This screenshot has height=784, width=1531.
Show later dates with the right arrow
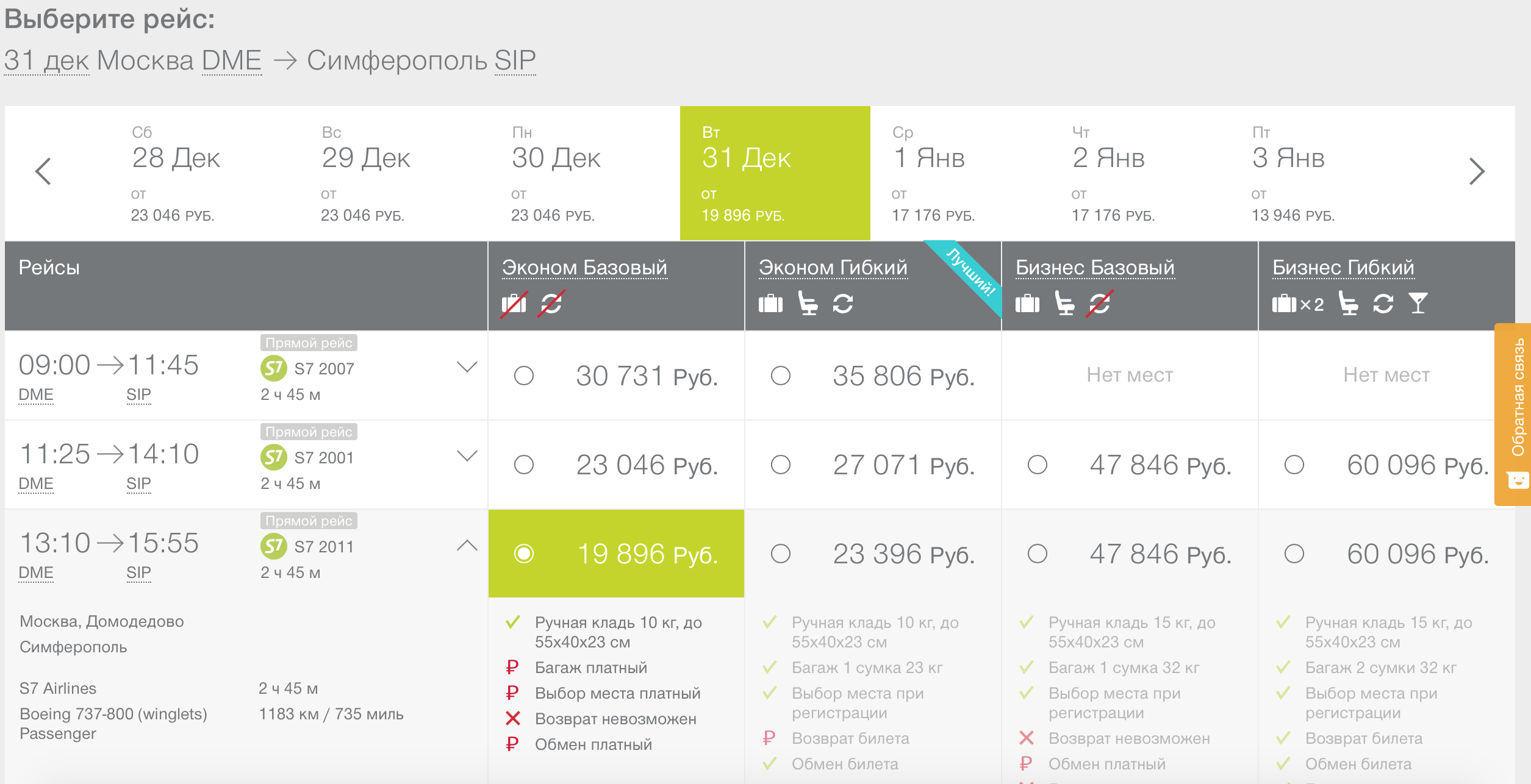point(1477,171)
